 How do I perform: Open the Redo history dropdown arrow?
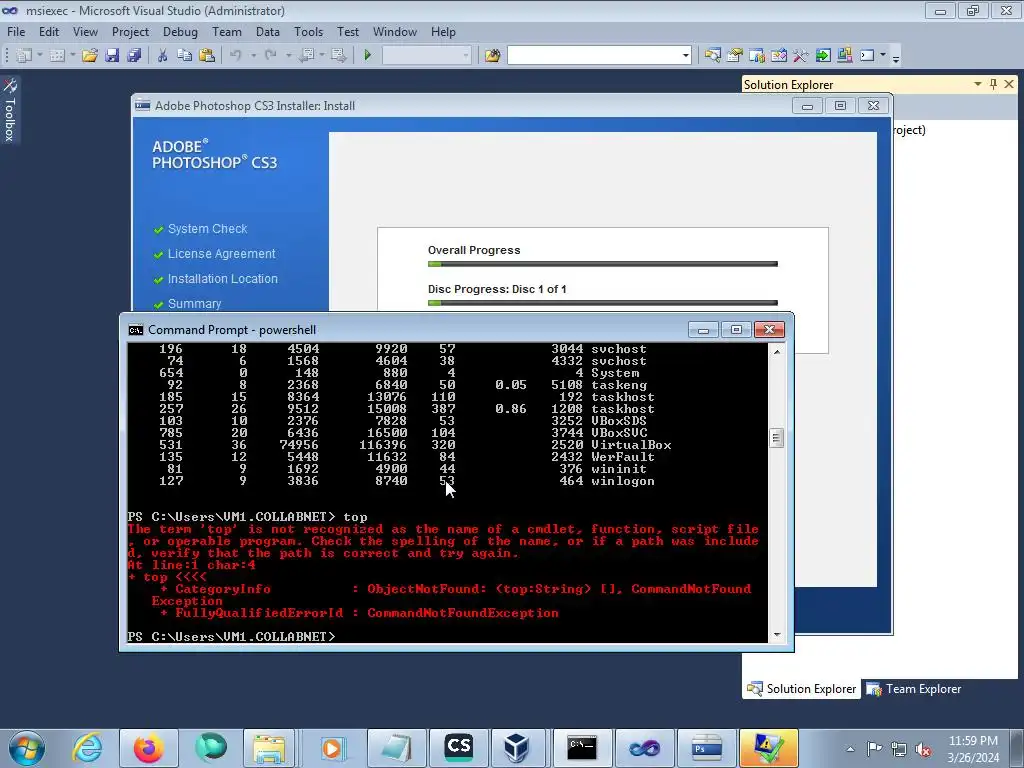289,56
